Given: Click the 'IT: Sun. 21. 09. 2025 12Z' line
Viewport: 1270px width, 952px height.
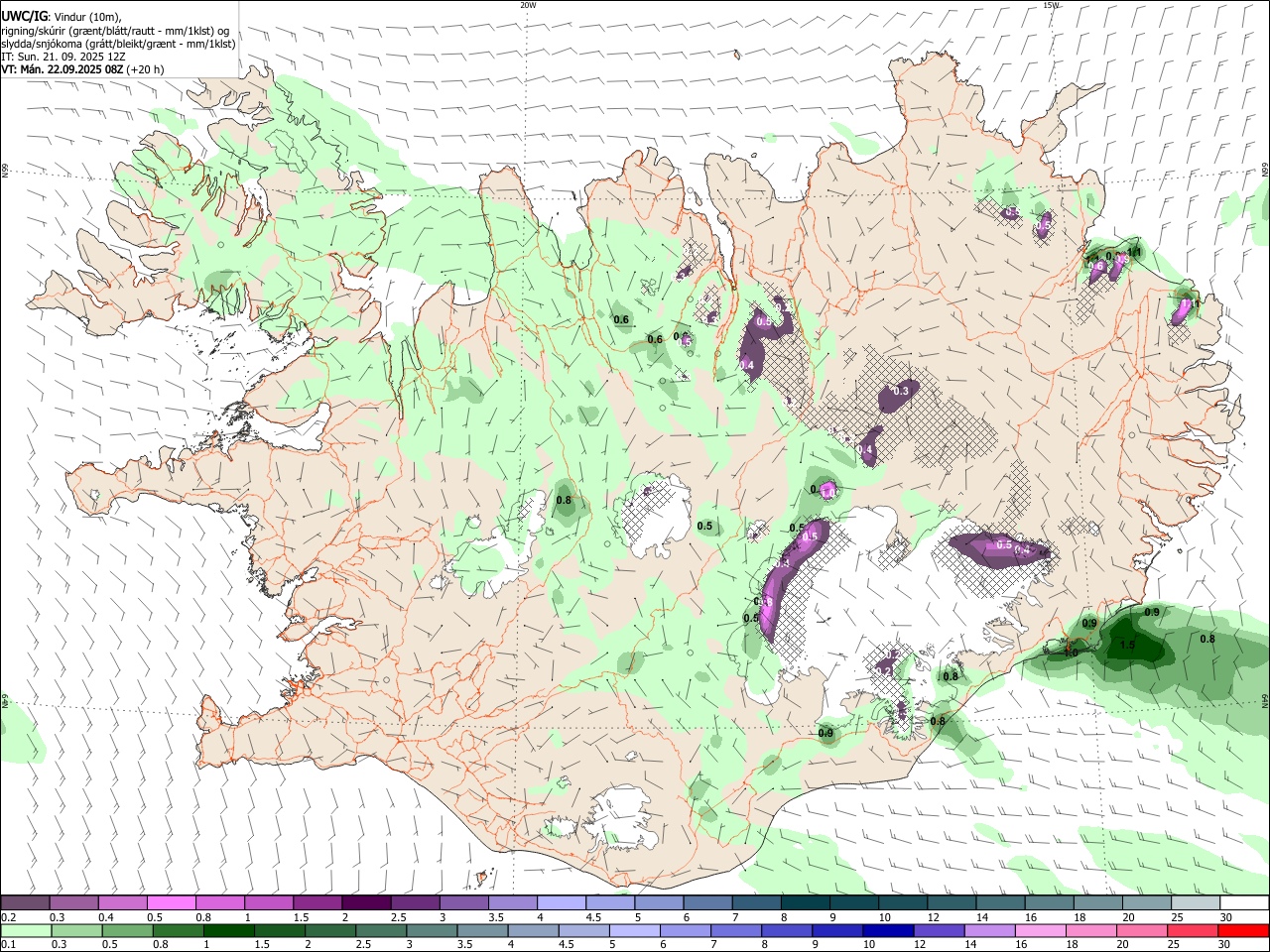Looking at the screenshot, I should pos(63,57).
